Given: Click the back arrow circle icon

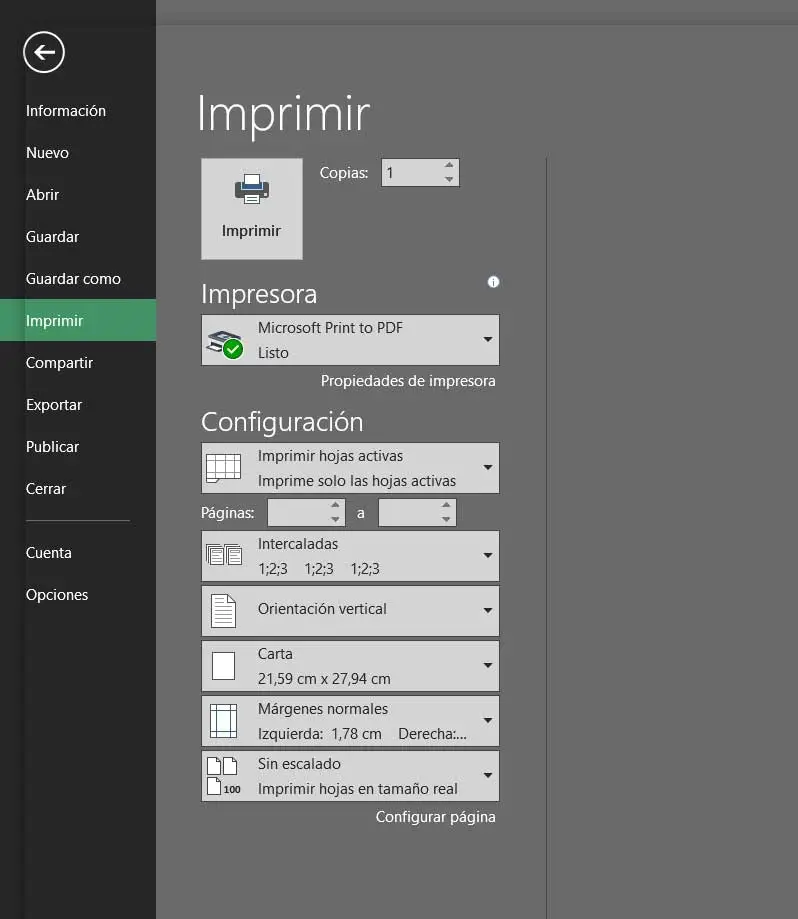Looking at the screenshot, I should point(44,52).
